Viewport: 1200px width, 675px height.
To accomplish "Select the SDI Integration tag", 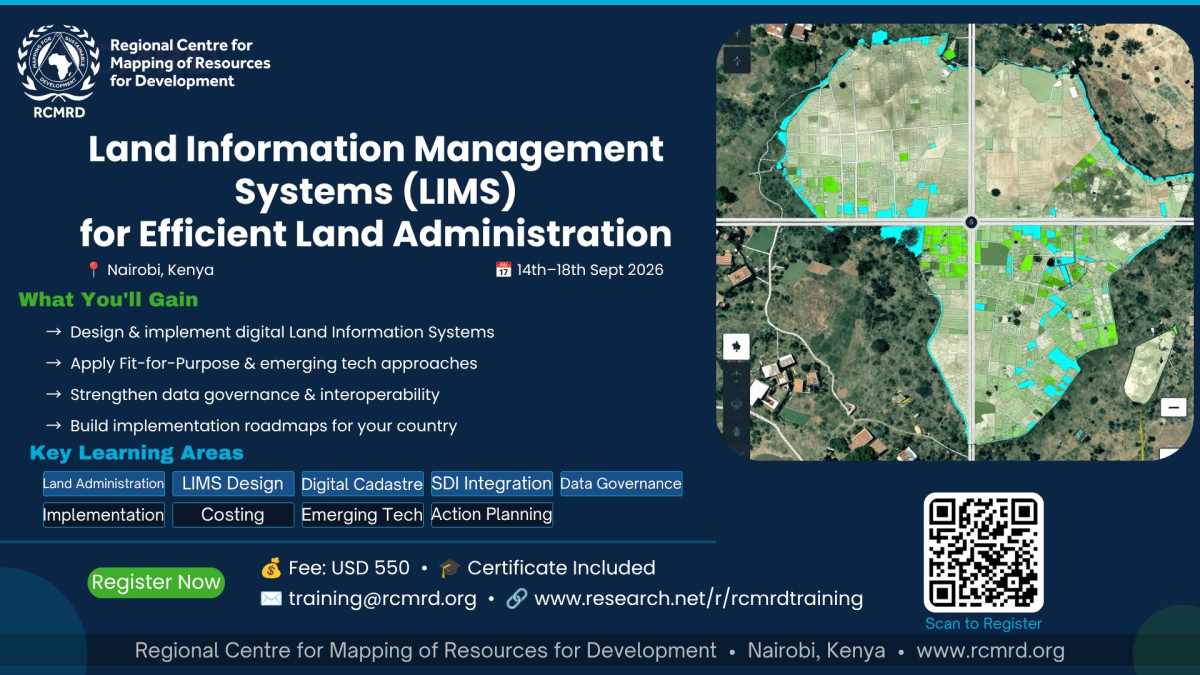I will (491, 484).
